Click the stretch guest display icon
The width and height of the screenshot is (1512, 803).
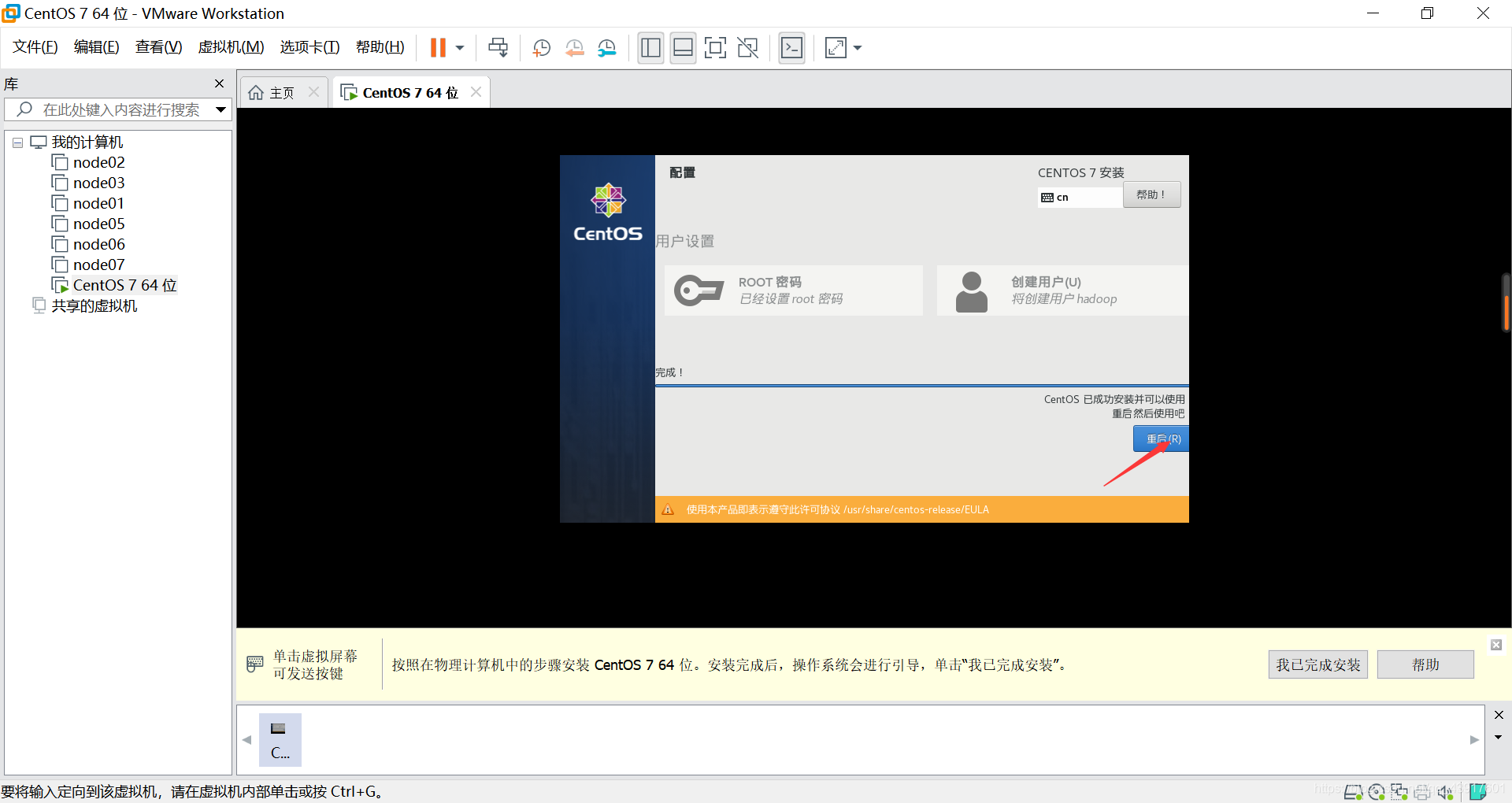point(836,48)
